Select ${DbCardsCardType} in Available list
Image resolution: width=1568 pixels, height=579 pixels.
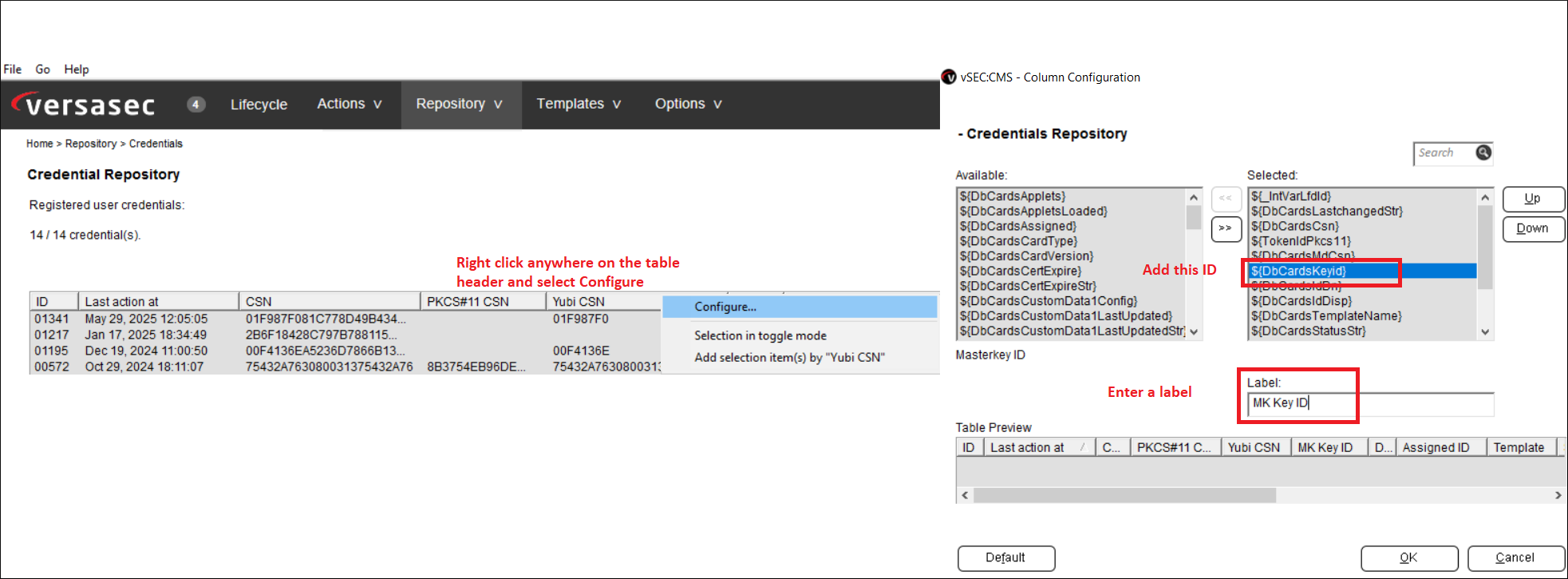click(1018, 241)
